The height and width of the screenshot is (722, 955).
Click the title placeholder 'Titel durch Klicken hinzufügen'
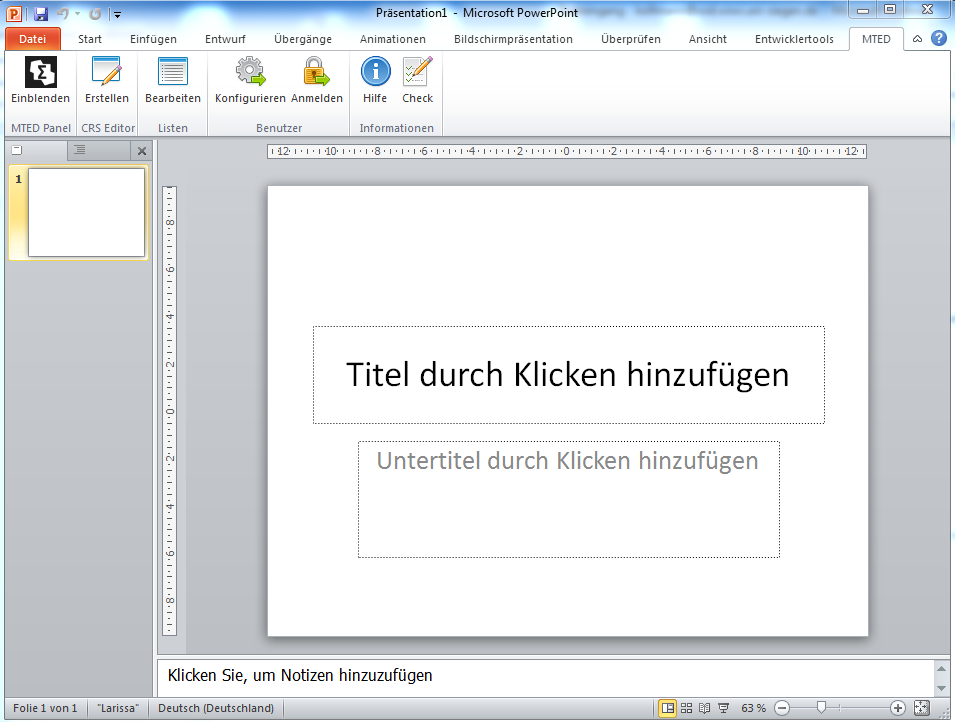click(x=568, y=375)
